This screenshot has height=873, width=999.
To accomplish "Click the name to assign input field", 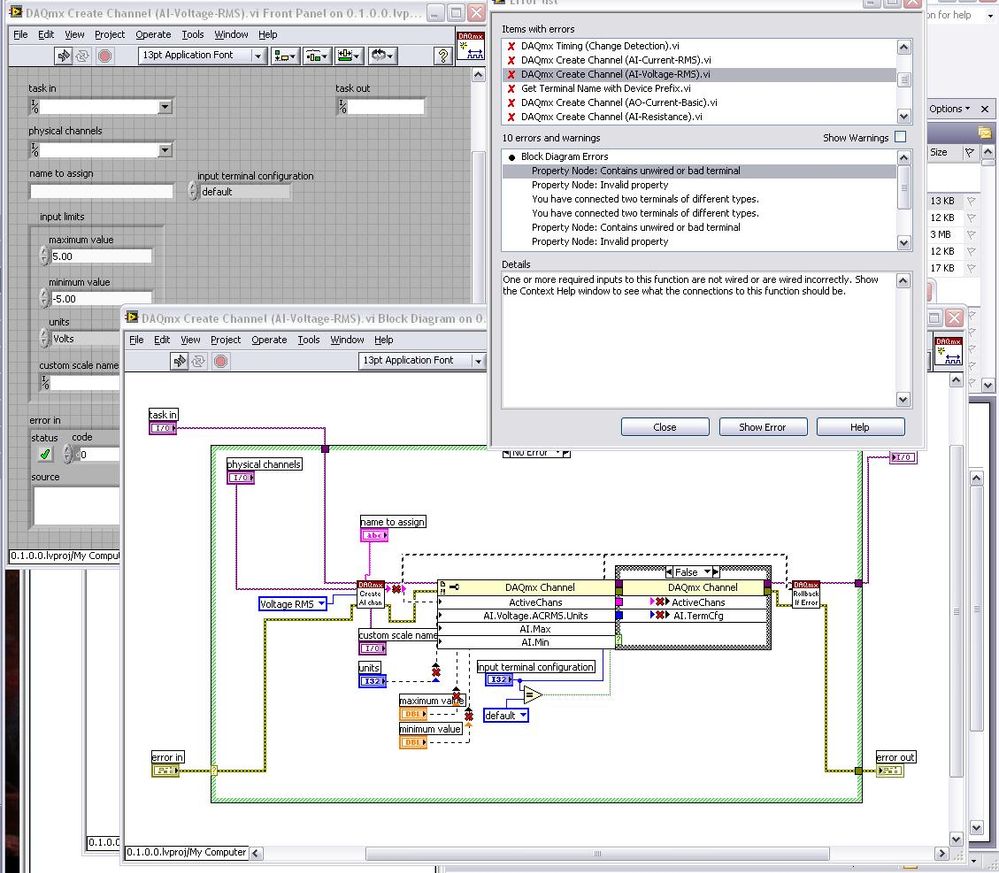I will pyautogui.click(x=101, y=191).
